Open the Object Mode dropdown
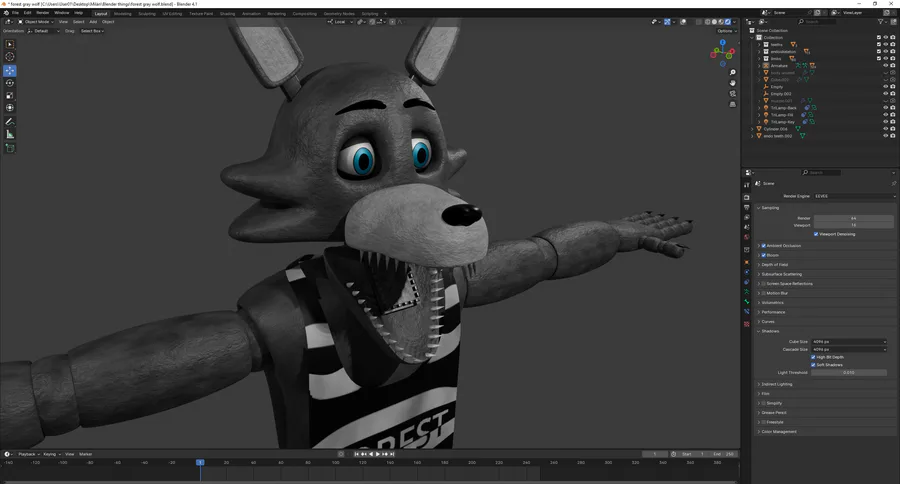Image resolution: width=900 pixels, height=484 pixels. pyautogui.click(x=36, y=22)
